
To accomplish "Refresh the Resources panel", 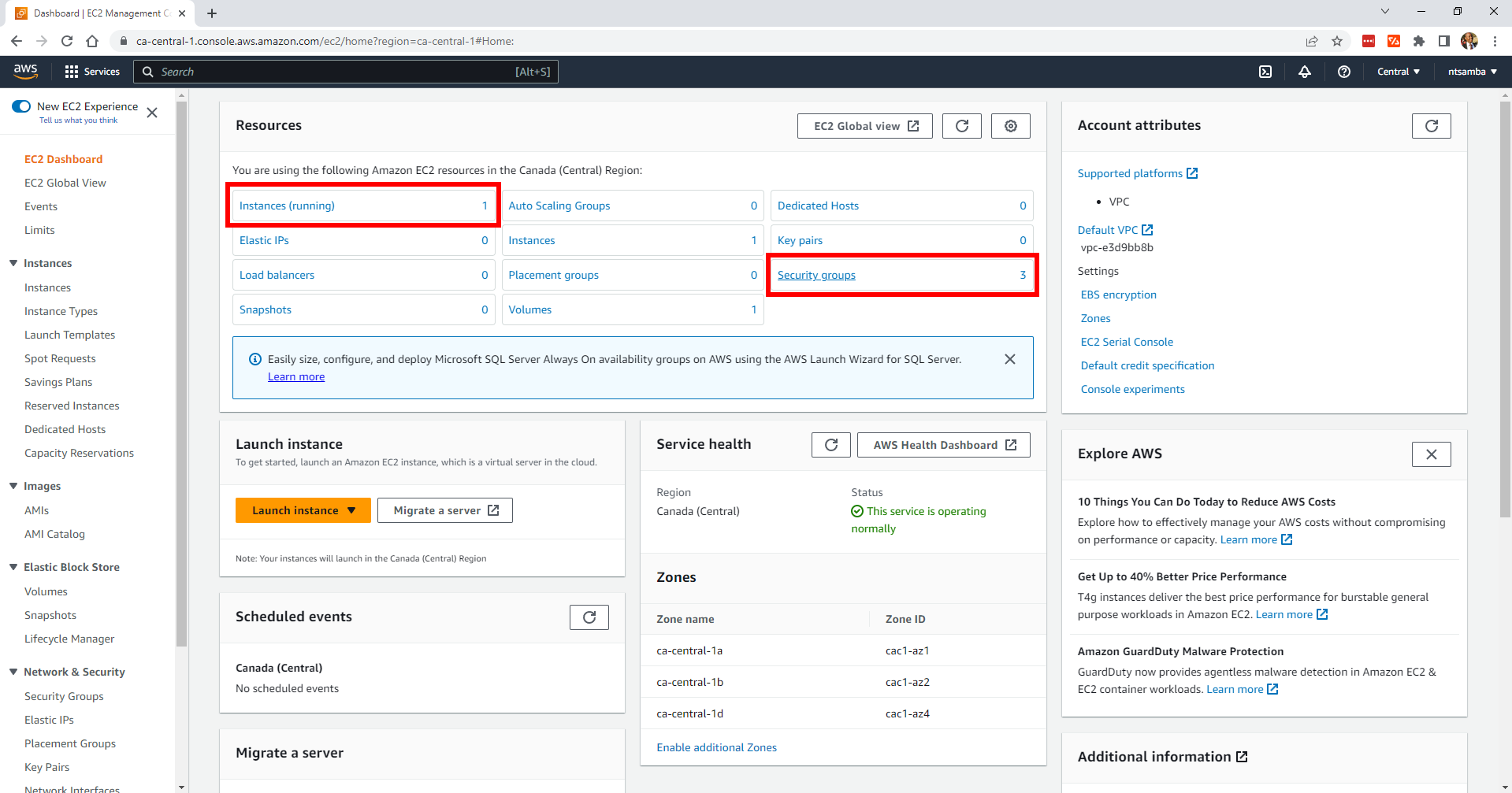I will click(x=962, y=126).
